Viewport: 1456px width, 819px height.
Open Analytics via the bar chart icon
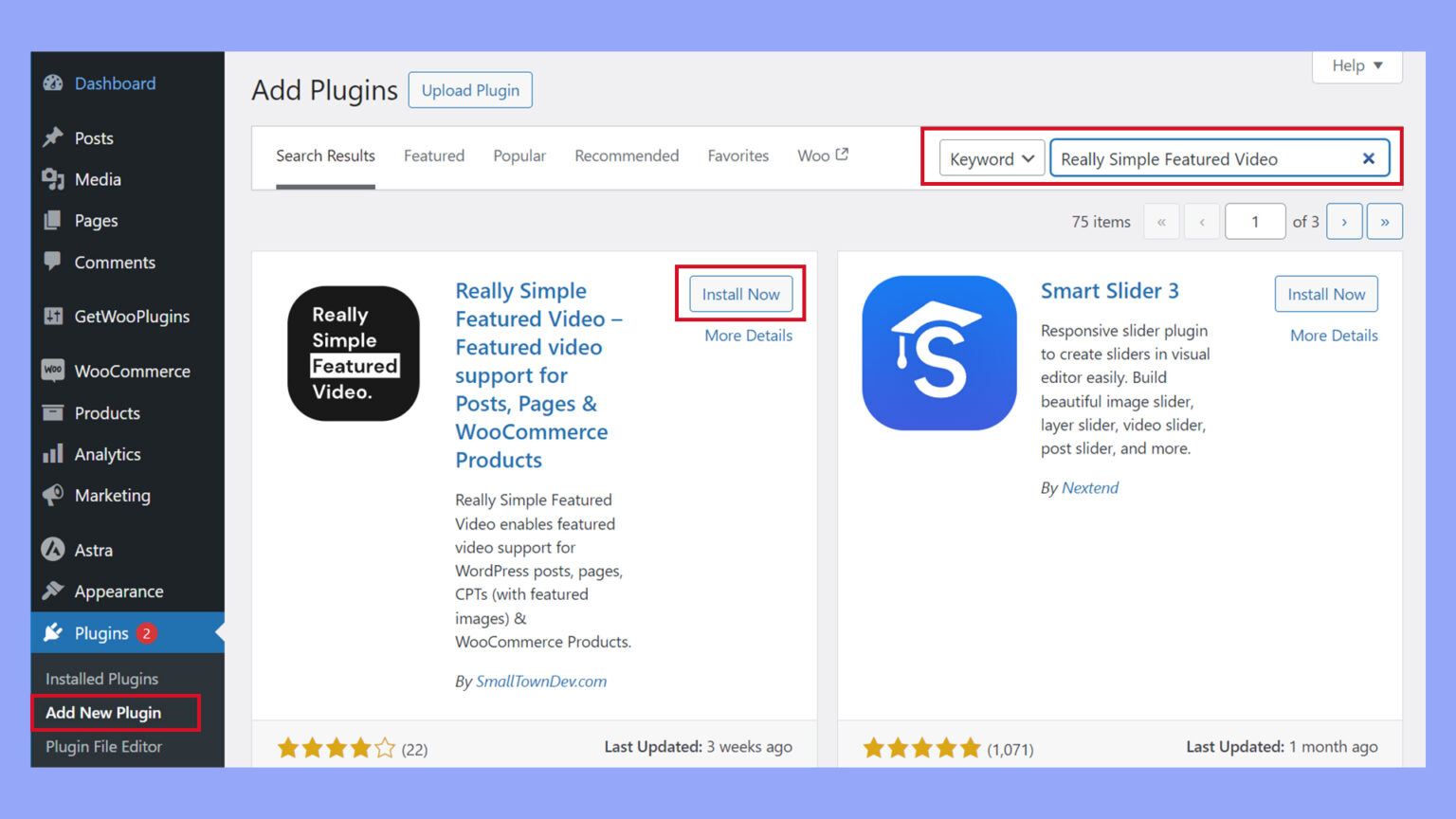[53, 454]
